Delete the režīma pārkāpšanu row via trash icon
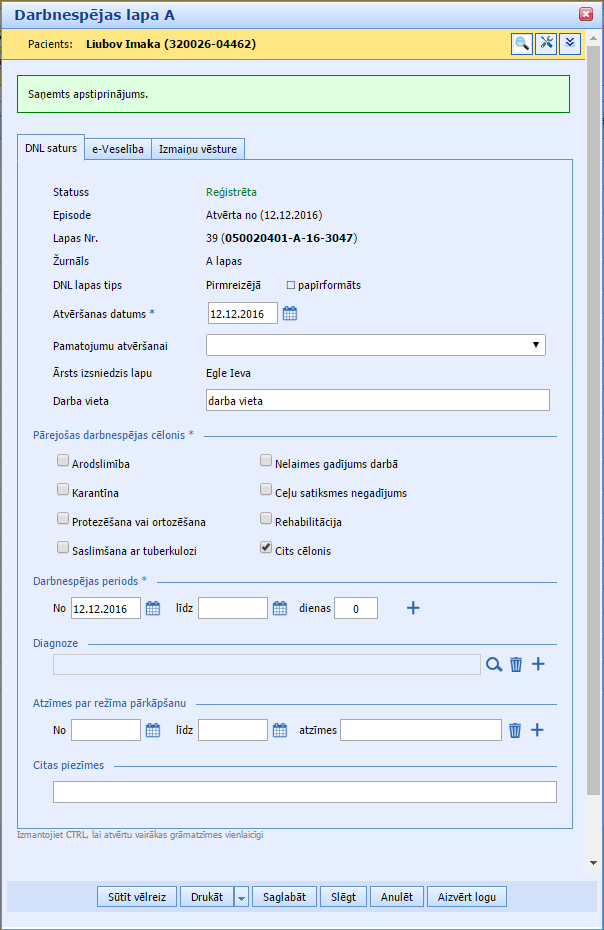Viewport: 604px width, 930px height. tap(515, 730)
